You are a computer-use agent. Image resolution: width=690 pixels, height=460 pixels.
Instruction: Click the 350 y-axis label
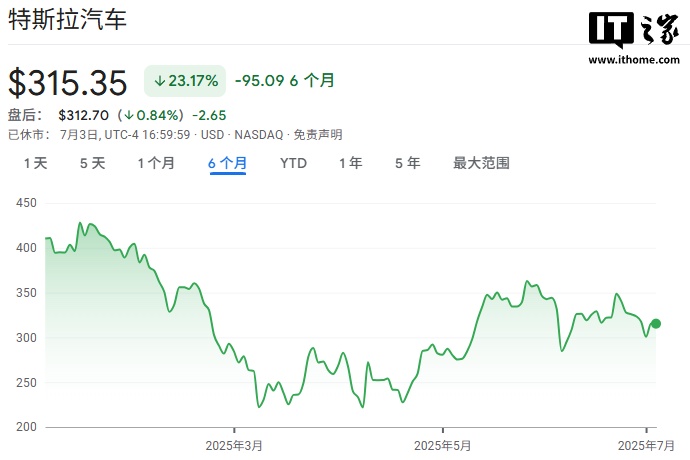pos(26,293)
